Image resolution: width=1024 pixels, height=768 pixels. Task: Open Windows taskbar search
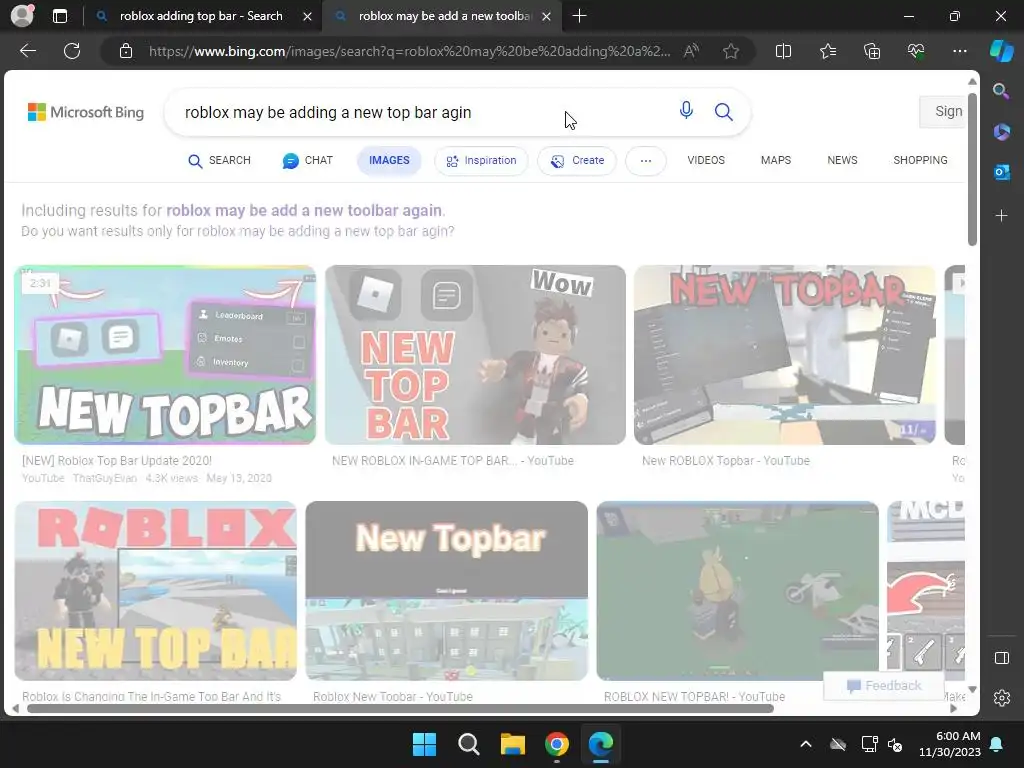pyautogui.click(x=468, y=744)
